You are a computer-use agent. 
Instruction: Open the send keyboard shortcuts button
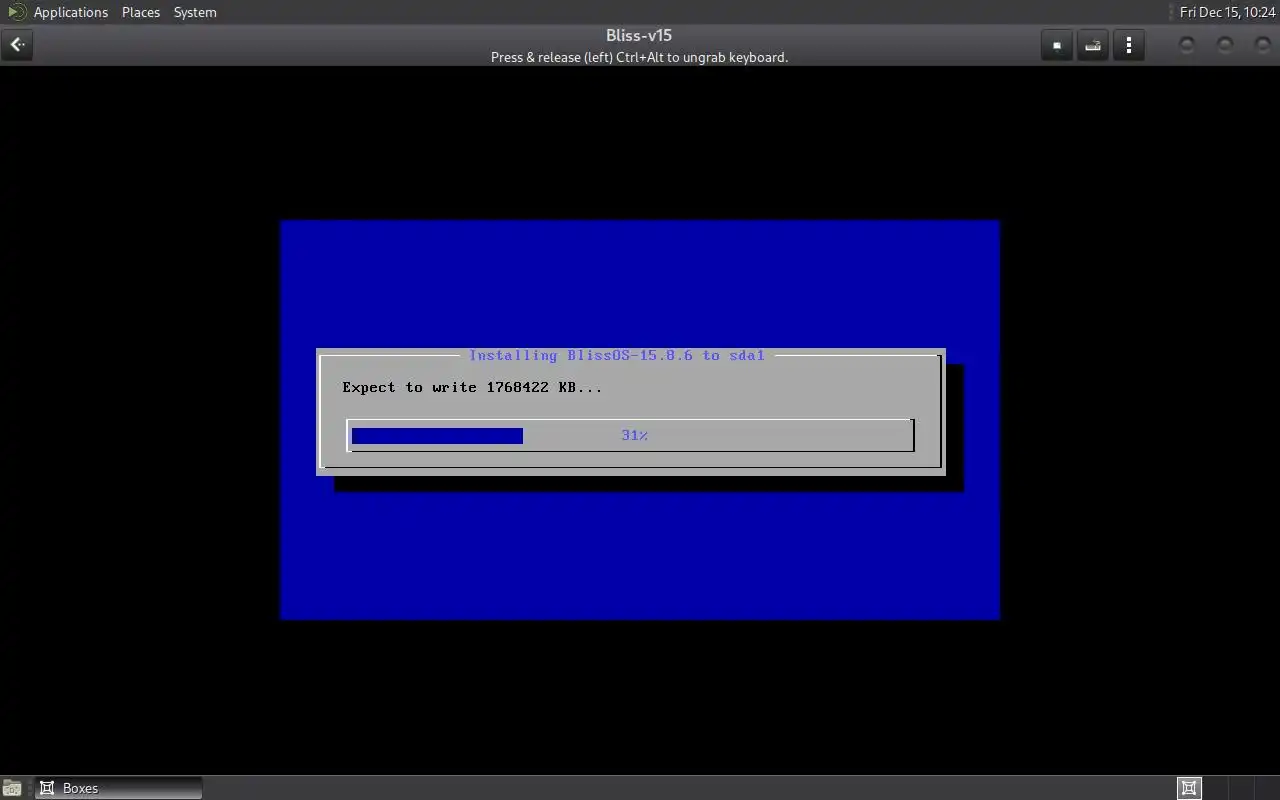coord(1093,45)
